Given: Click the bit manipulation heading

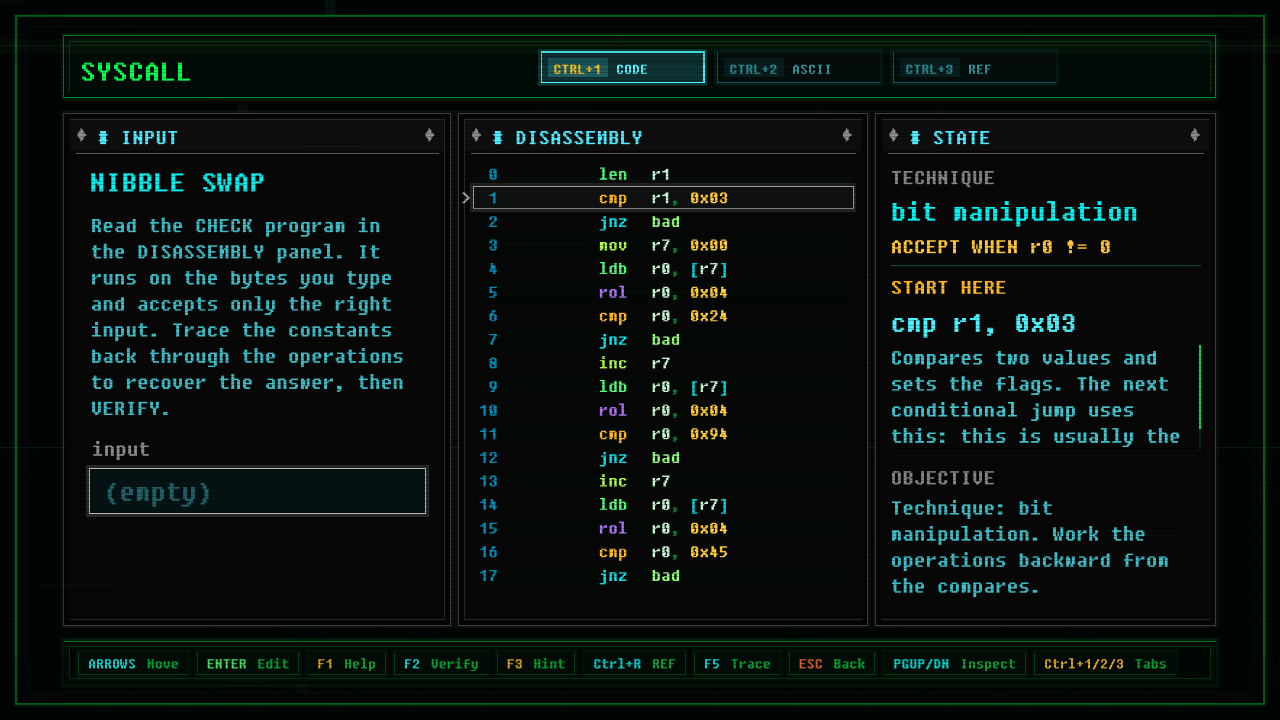Looking at the screenshot, I should point(1014,212).
